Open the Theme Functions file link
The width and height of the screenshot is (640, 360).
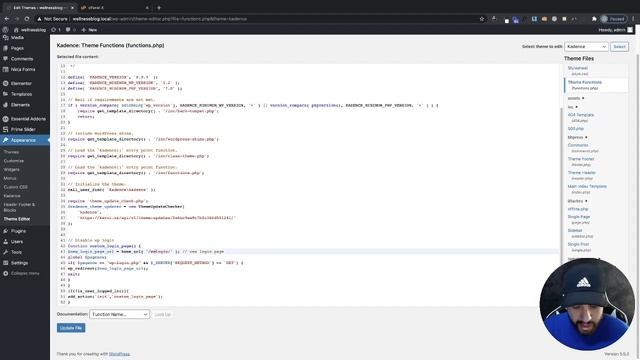click(x=584, y=82)
